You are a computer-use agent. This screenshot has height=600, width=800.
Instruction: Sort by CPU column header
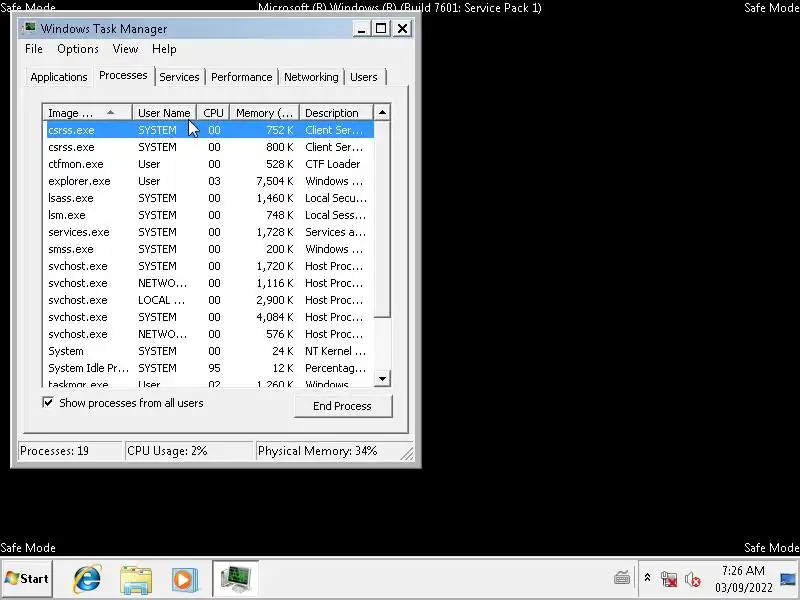click(x=213, y=113)
